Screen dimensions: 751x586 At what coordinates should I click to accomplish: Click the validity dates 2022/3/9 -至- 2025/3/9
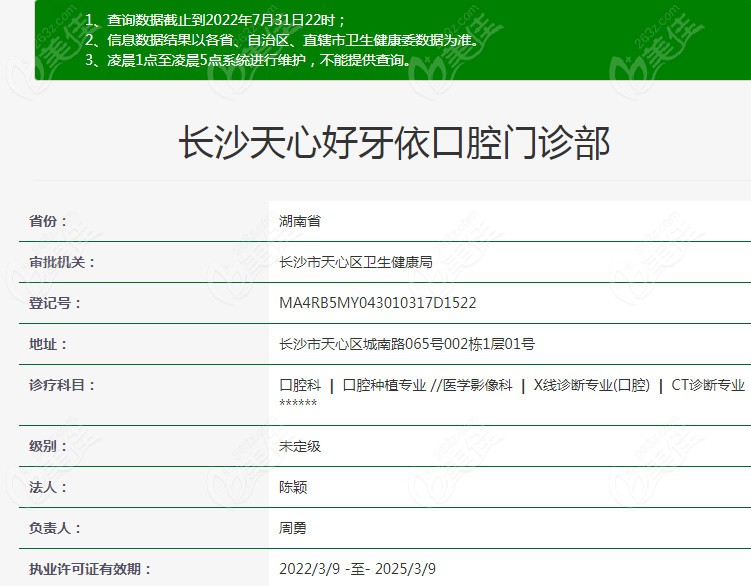coord(357,569)
